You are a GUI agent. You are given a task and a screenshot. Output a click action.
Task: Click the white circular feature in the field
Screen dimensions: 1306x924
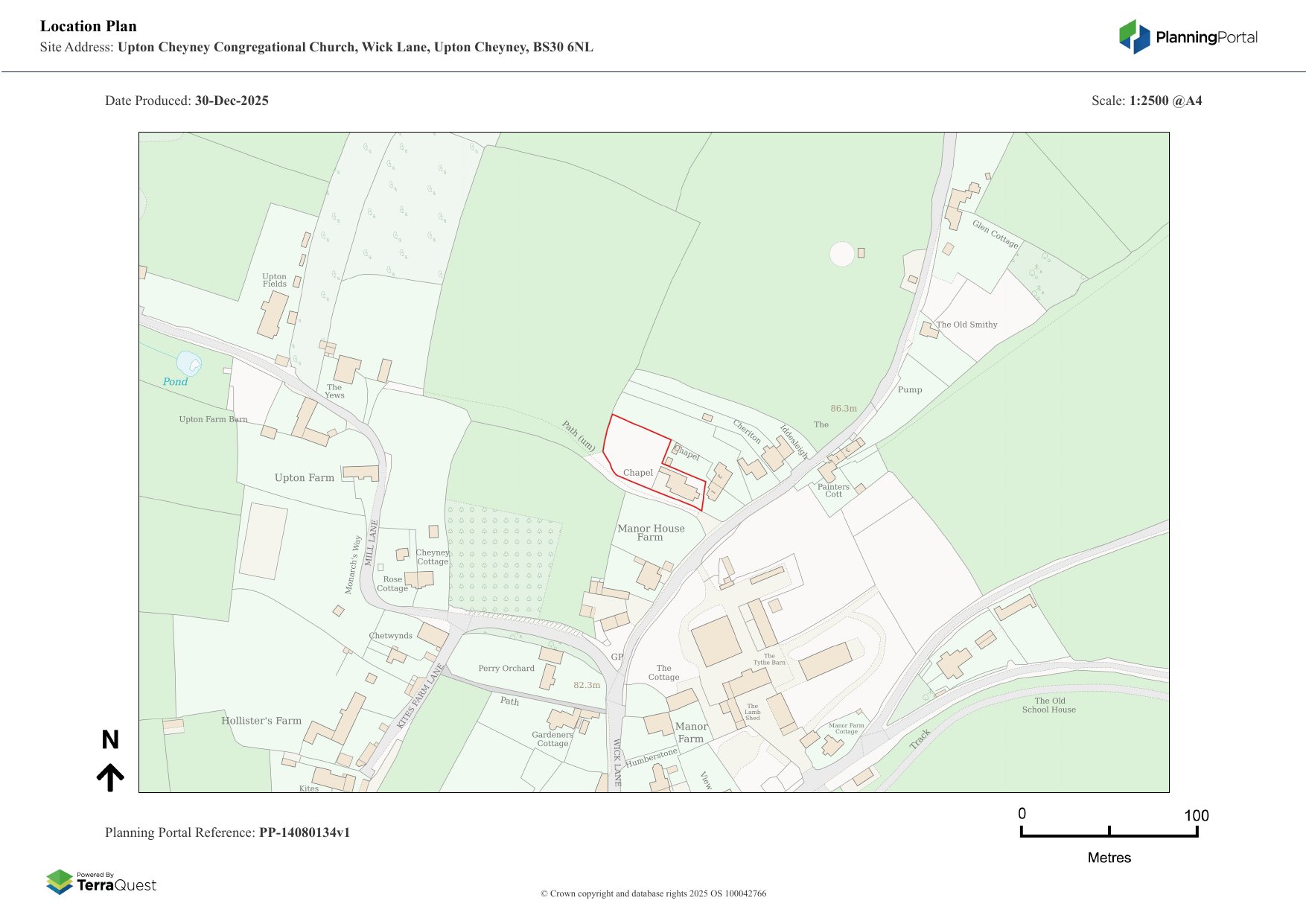click(x=842, y=254)
